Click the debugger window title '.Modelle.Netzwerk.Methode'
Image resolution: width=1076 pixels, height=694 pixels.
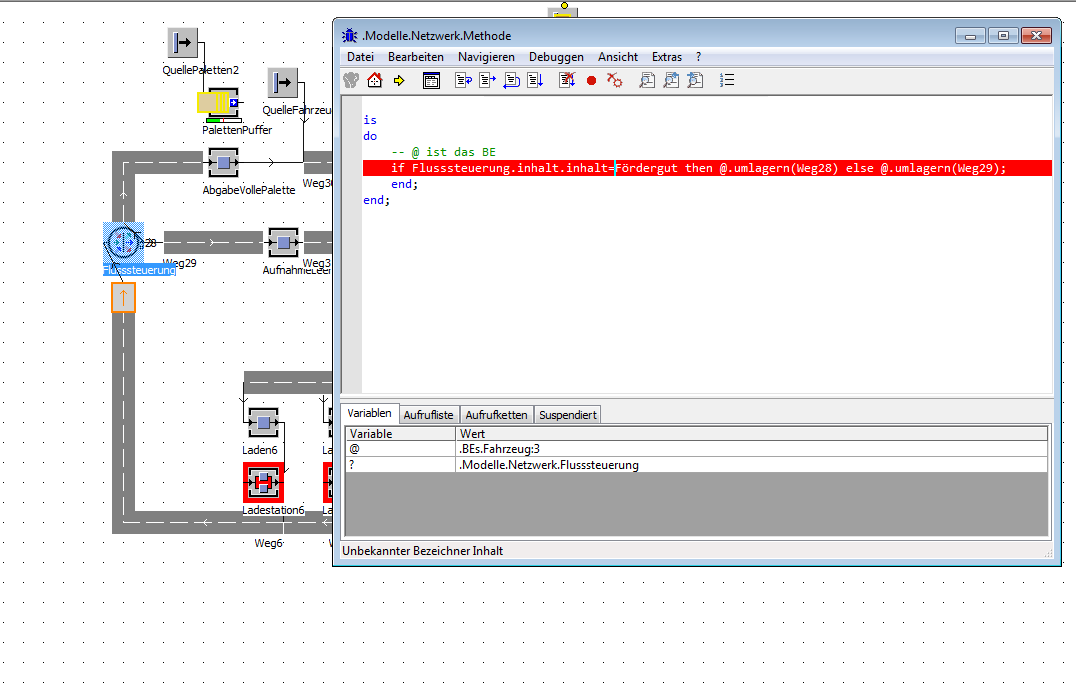[436, 36]
